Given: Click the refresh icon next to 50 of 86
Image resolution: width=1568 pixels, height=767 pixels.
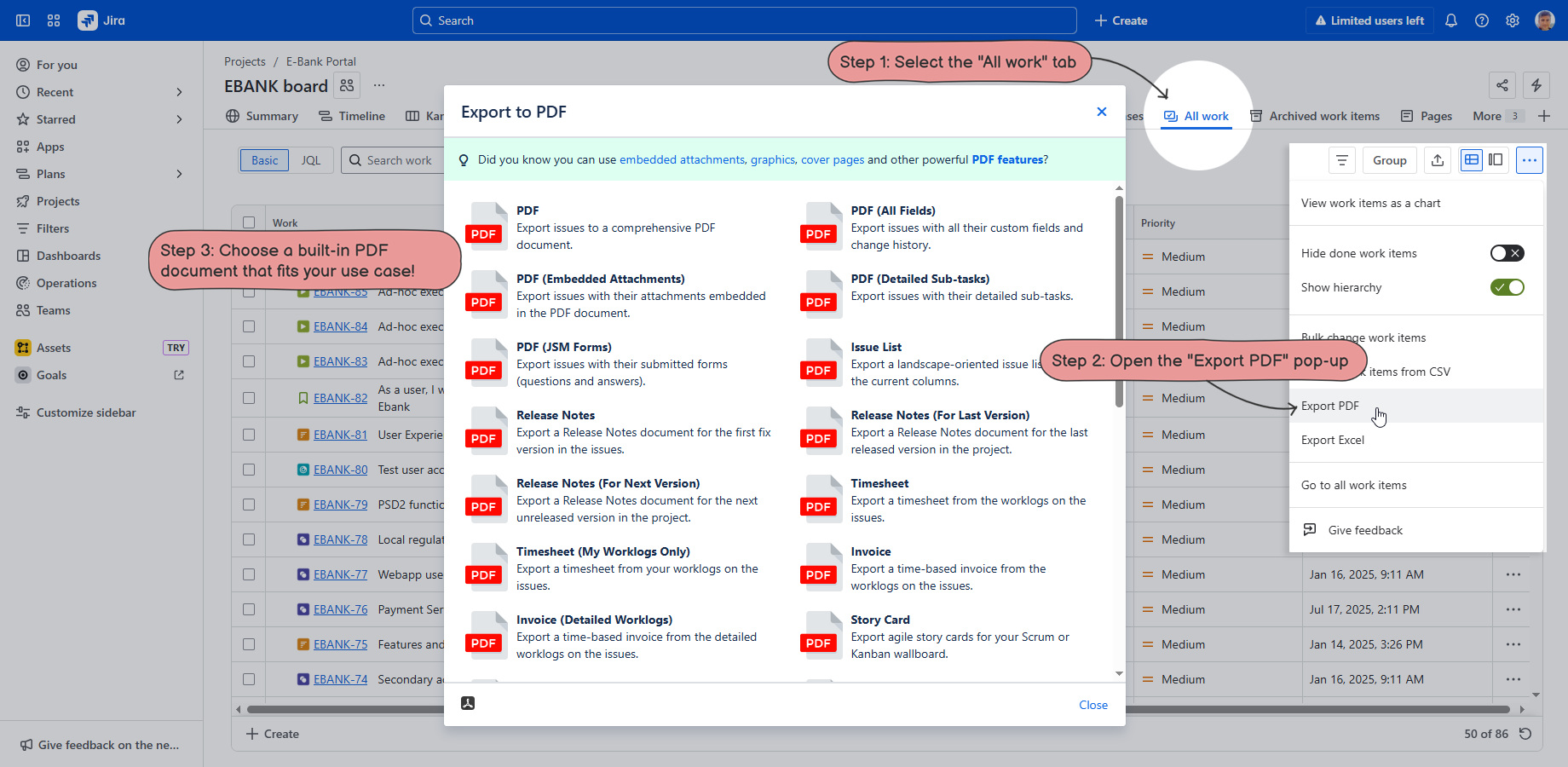Looking at the screenshot, I should pyautogui.click(x=1525, y=734).
